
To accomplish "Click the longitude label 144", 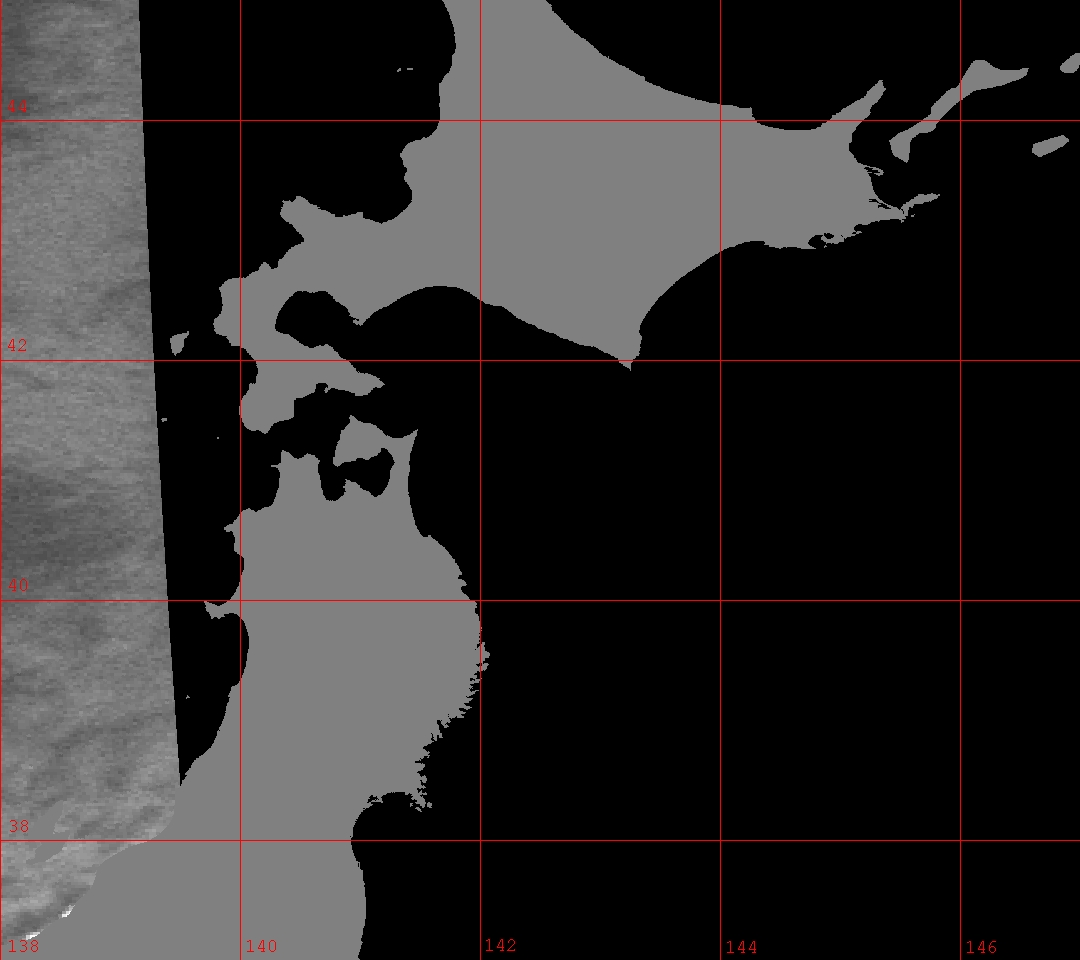I will 741,947.
